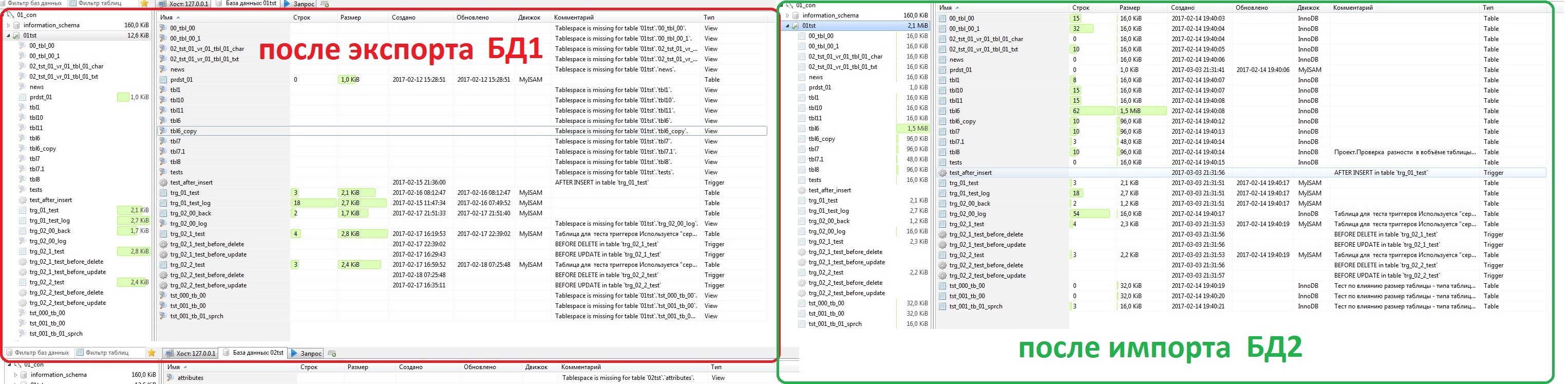Click trg_02_2_test_before_update gear icon in red panel list
The height and width of the screenshot is (384, 1568).
[x=163, y=285]
